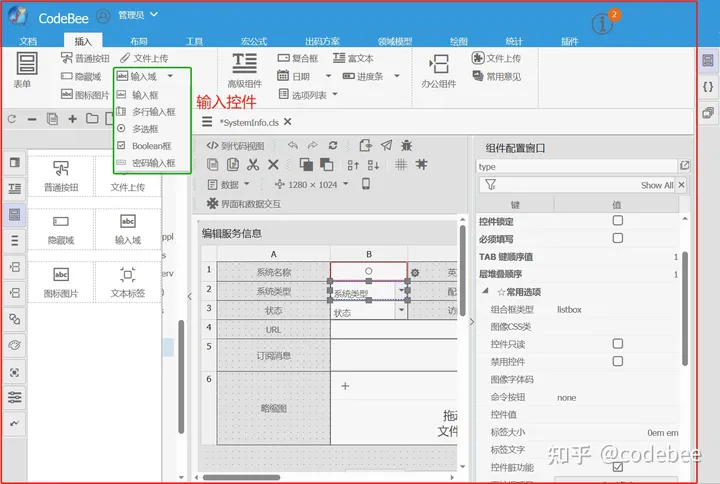Screen dimensions: 720x484
Task: Toggle the 控件只读 checkbox
Action: pyautogui.click(x=617, y=343)
